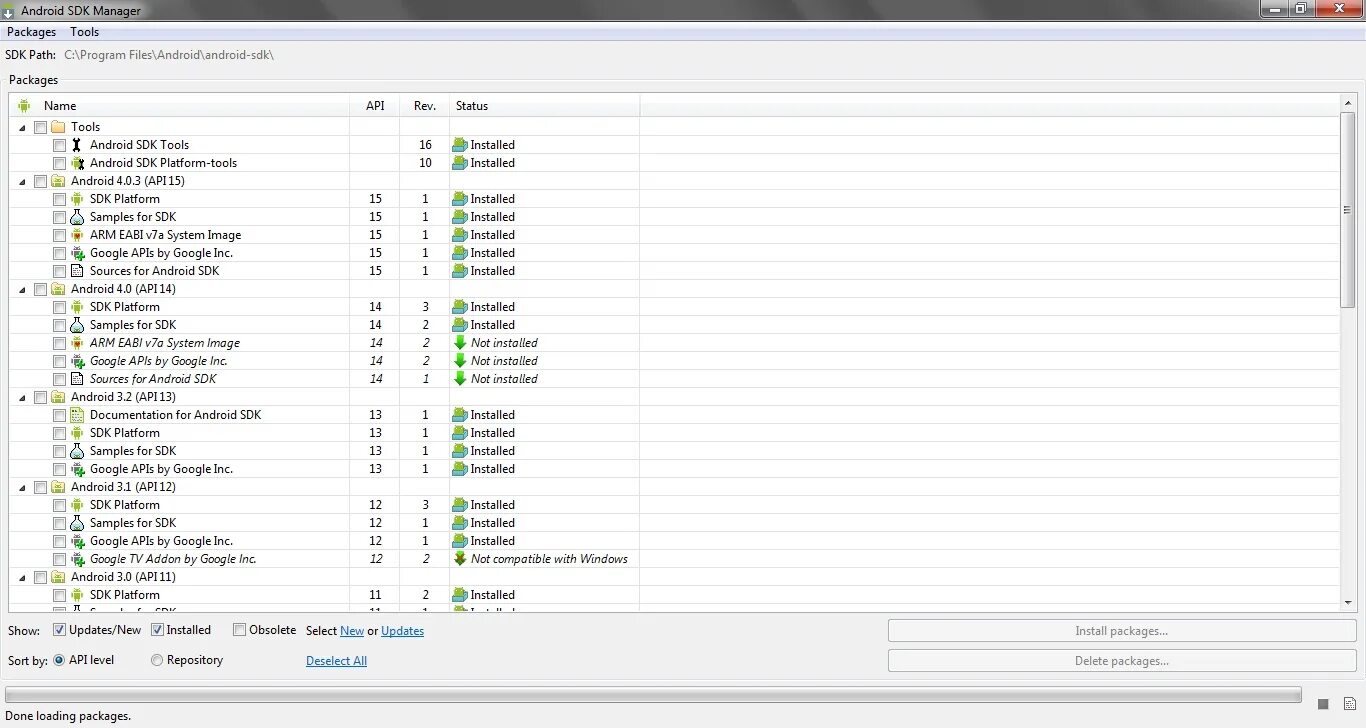
Task: Click the package list vertical scrollbar thumb
Action: pos(1348,210)
